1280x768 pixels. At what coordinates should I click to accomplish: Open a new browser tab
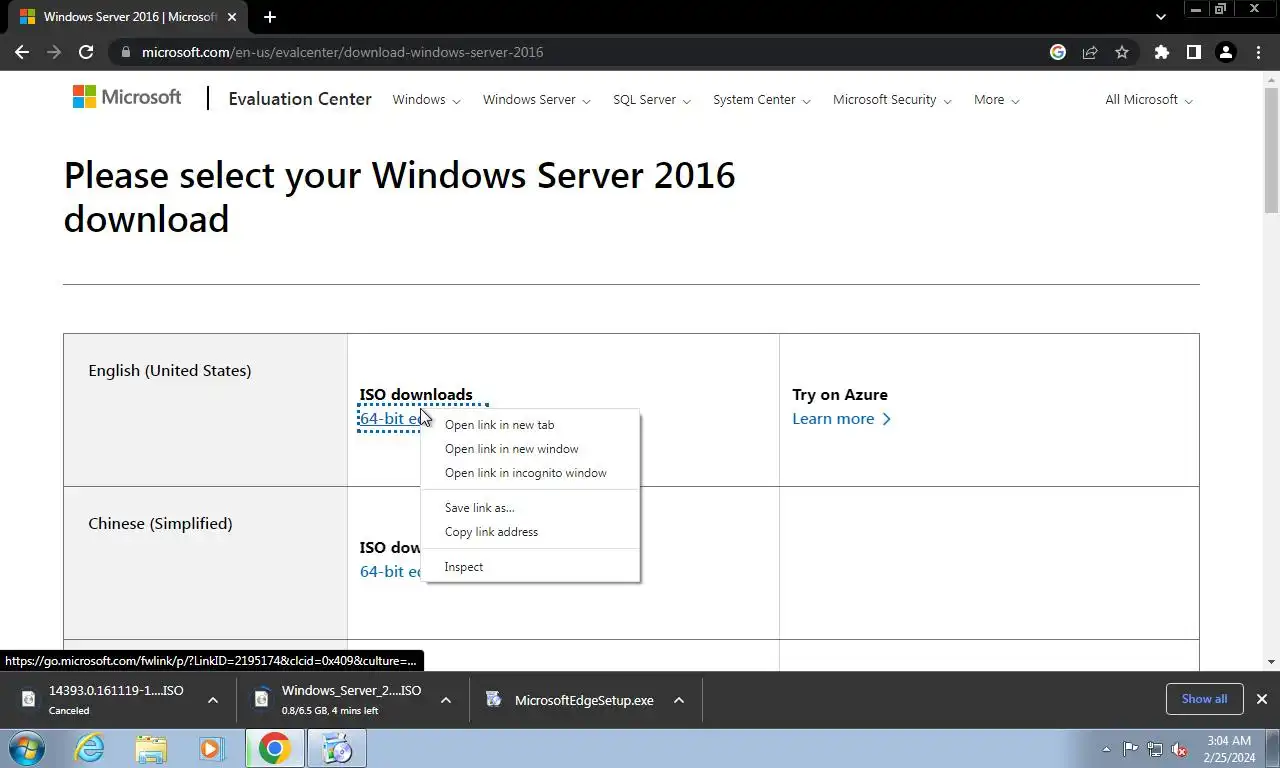(270, 17)
